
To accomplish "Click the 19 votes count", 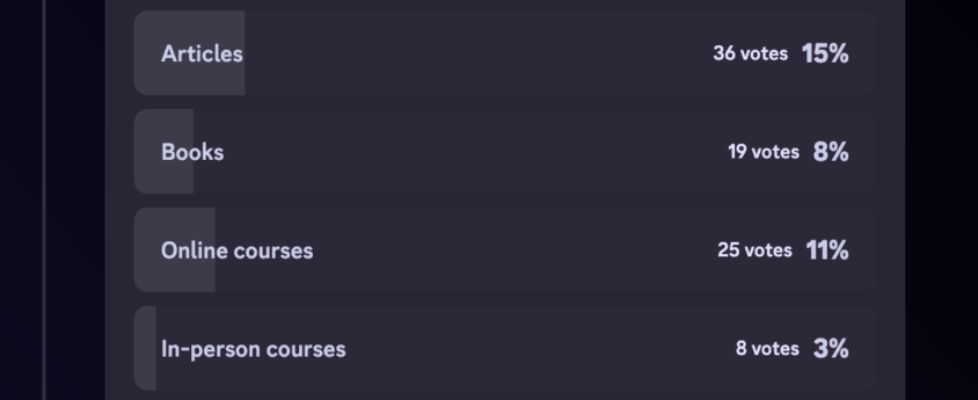I will click(x=763, y=152).
